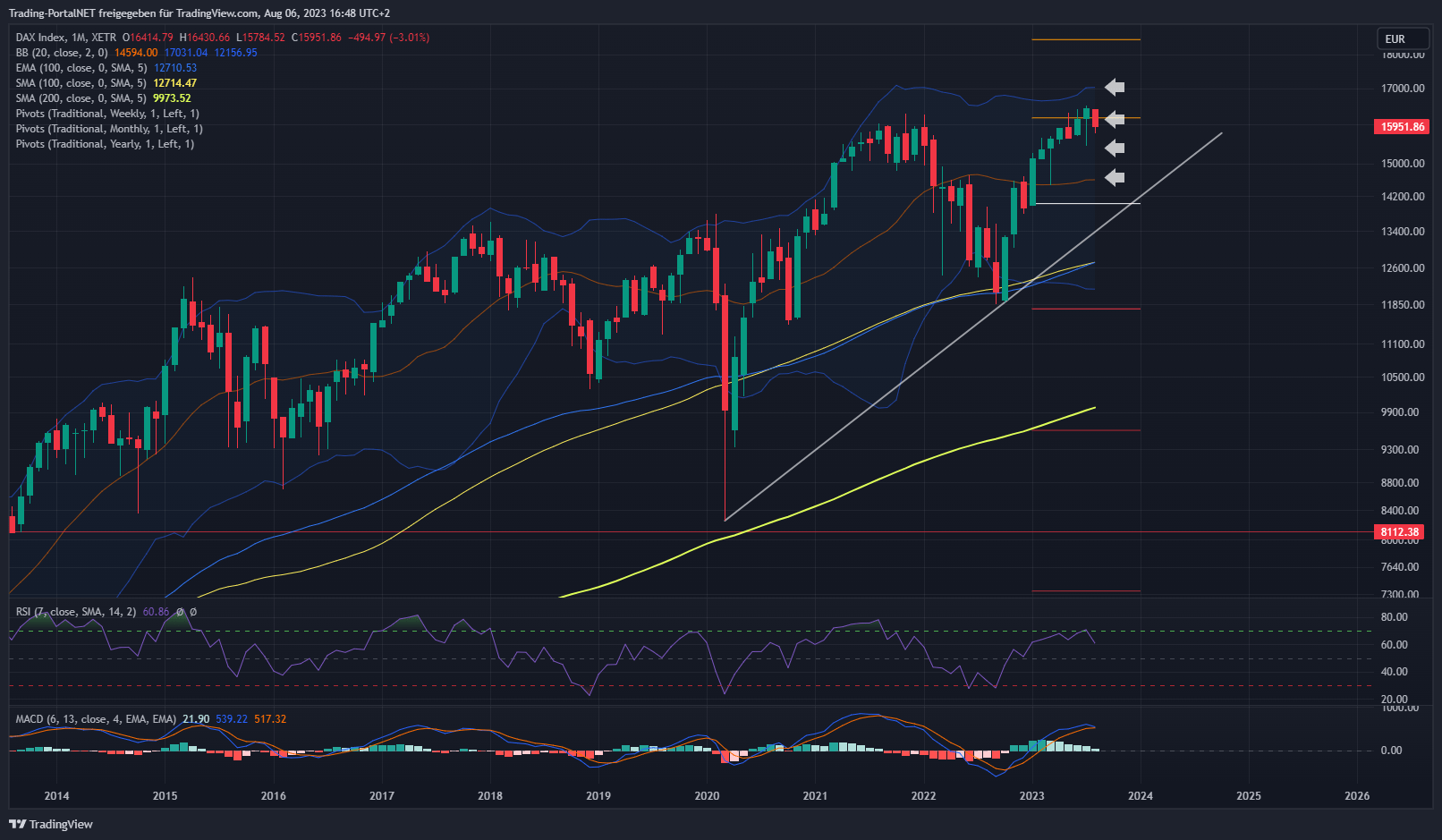Viewport: 1442px width, 840px height.
Task: Click the MACD indicator legend label
Action: (96, 719)
